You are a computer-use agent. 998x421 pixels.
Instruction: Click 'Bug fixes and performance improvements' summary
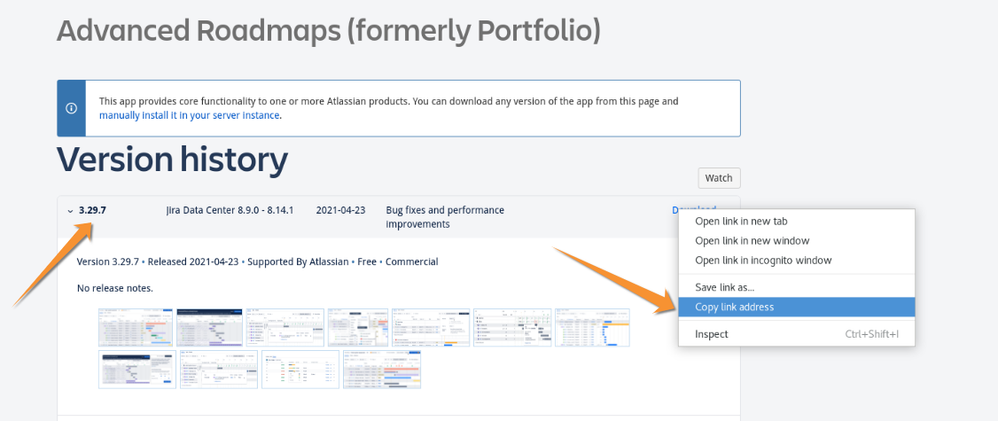pyautogui.click(x=445, y=217)
